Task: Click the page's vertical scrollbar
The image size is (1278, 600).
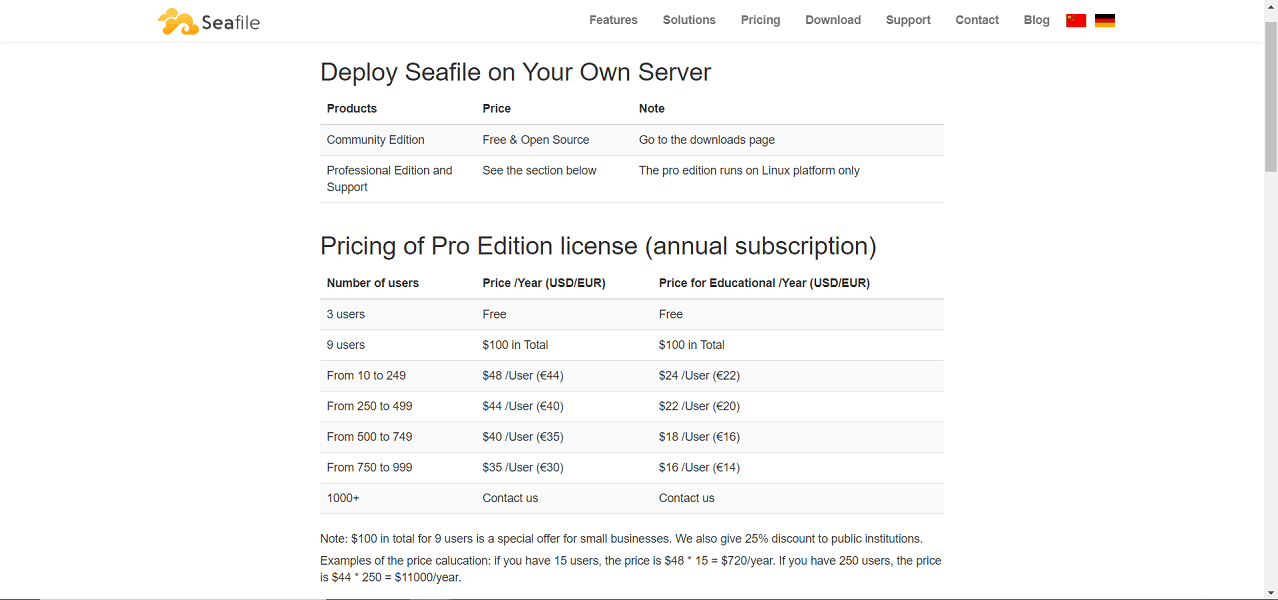Action: pyautogui.click(x=1271, y=95)
